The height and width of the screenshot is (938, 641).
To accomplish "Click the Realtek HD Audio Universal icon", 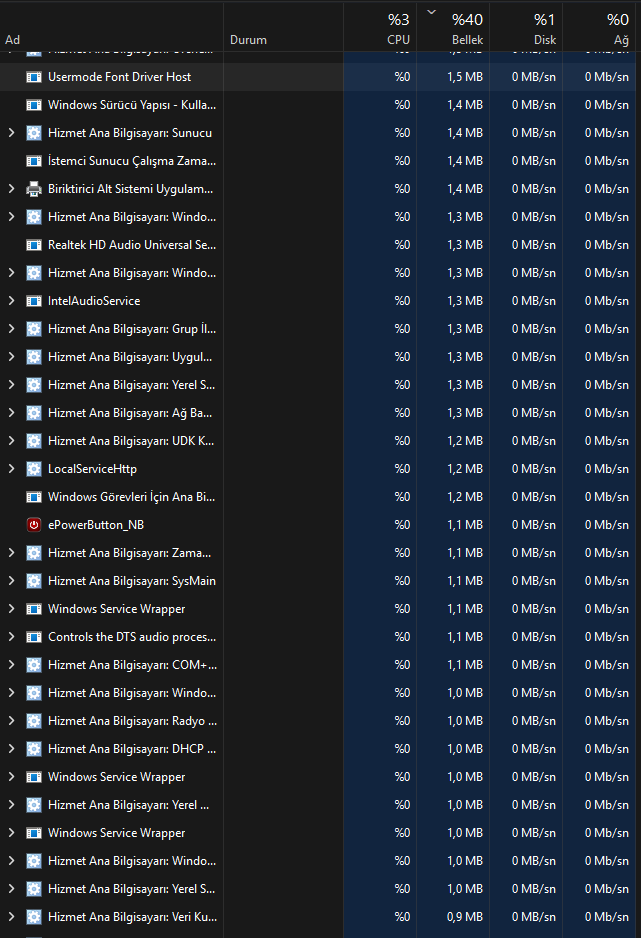I will (x=34, y=245).
